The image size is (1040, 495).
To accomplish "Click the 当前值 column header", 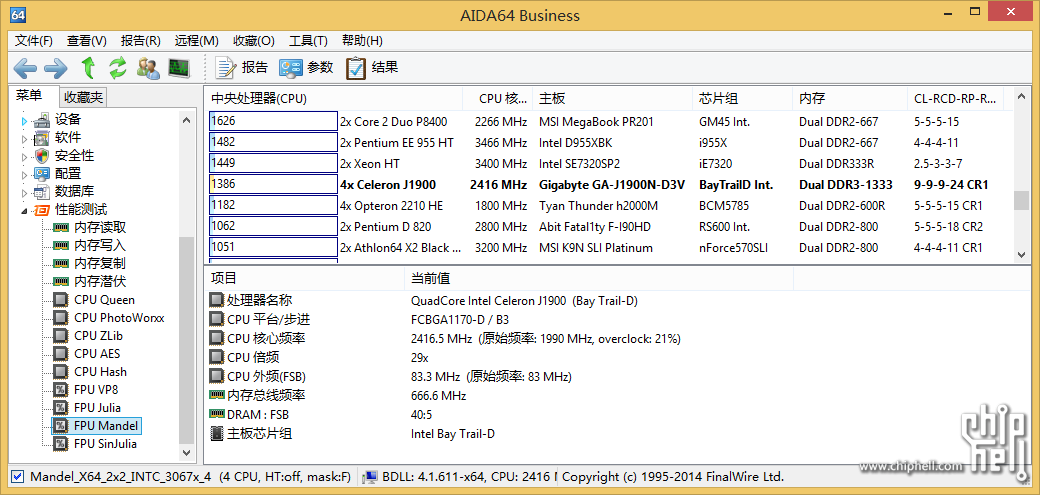I will tap(598, 278).
